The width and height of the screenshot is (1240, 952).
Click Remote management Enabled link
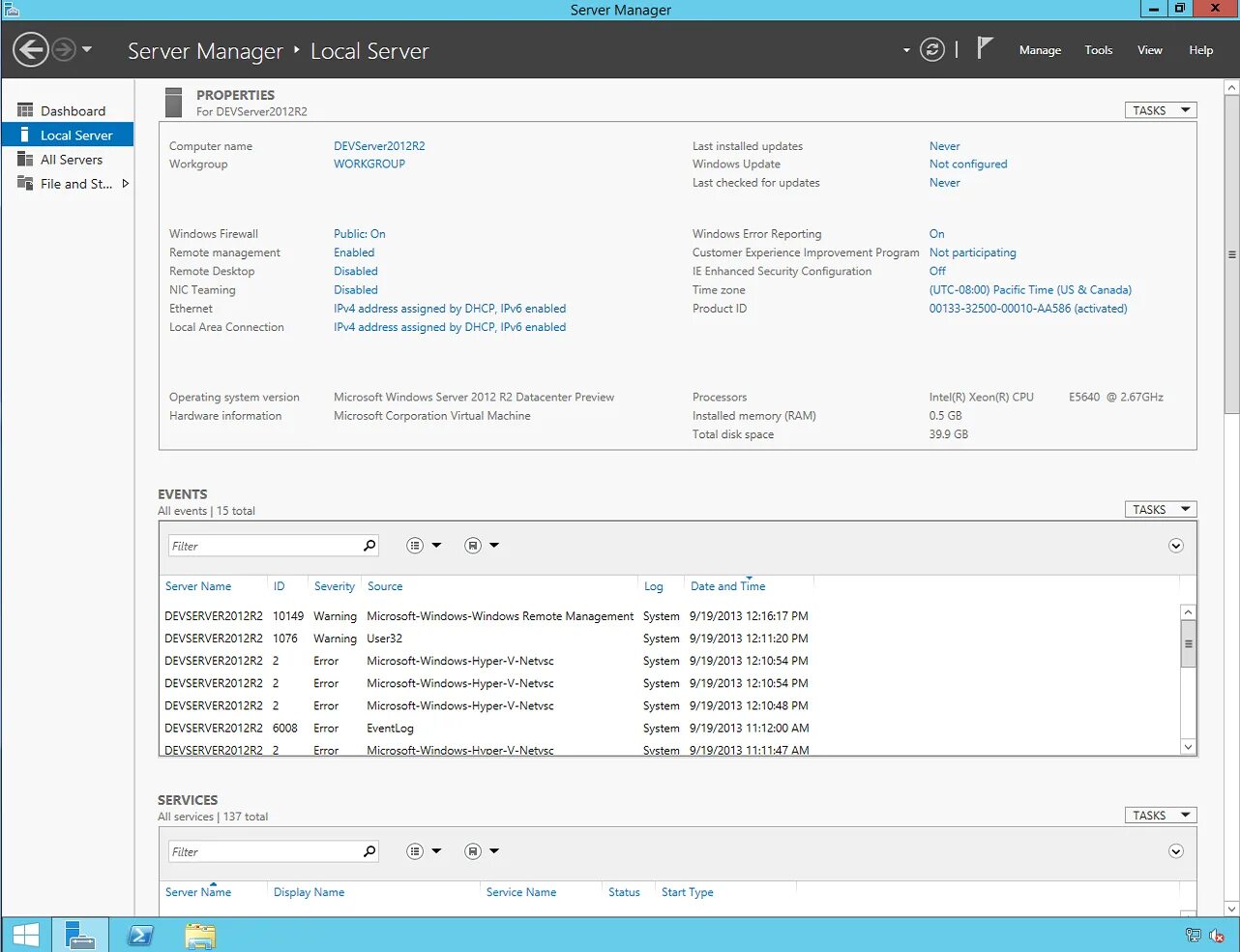[x=354, y=253]
